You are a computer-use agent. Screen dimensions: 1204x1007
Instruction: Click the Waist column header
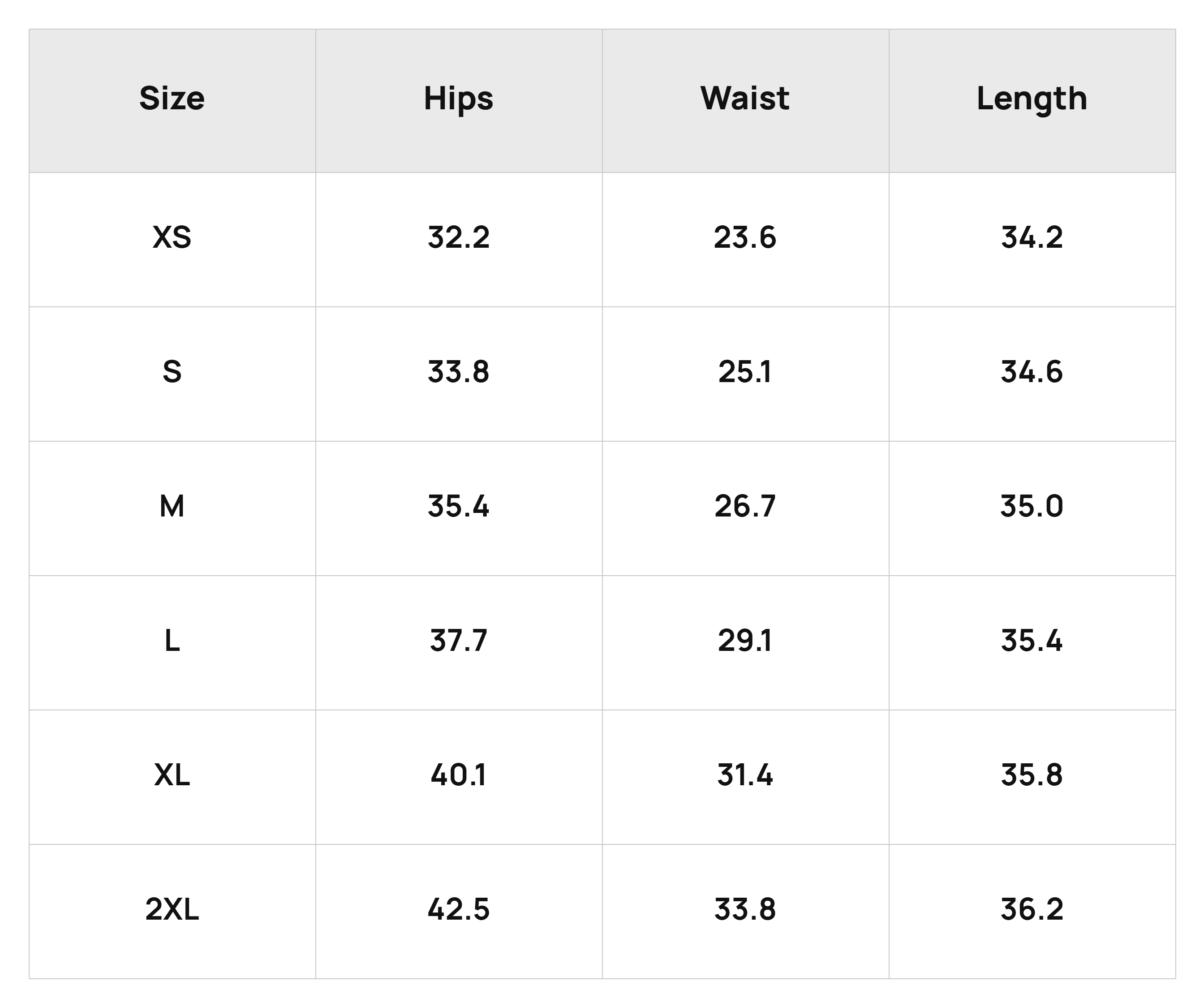(745, 98)
